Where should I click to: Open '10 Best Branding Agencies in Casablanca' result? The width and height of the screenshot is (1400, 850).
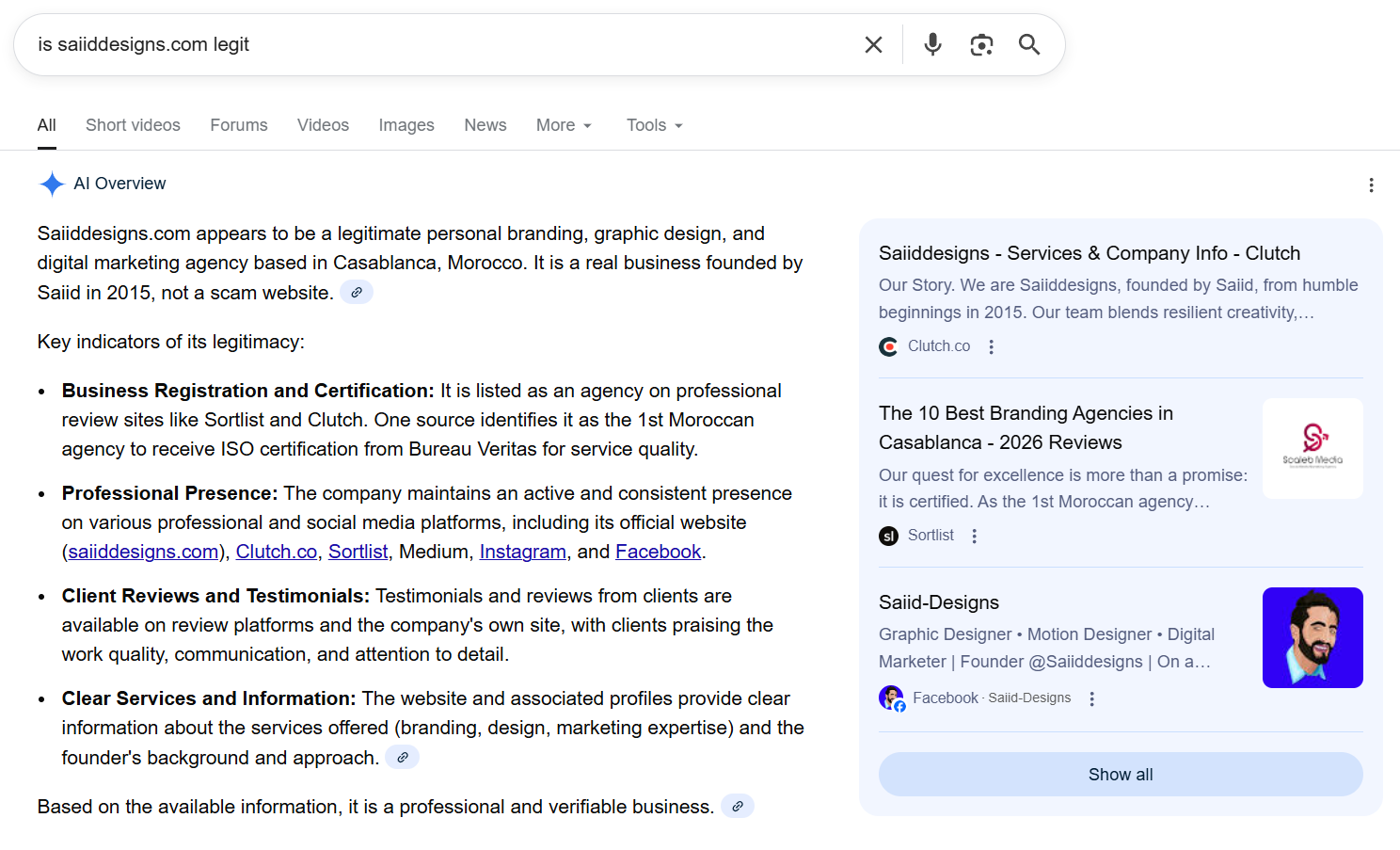click(1026, 427)
